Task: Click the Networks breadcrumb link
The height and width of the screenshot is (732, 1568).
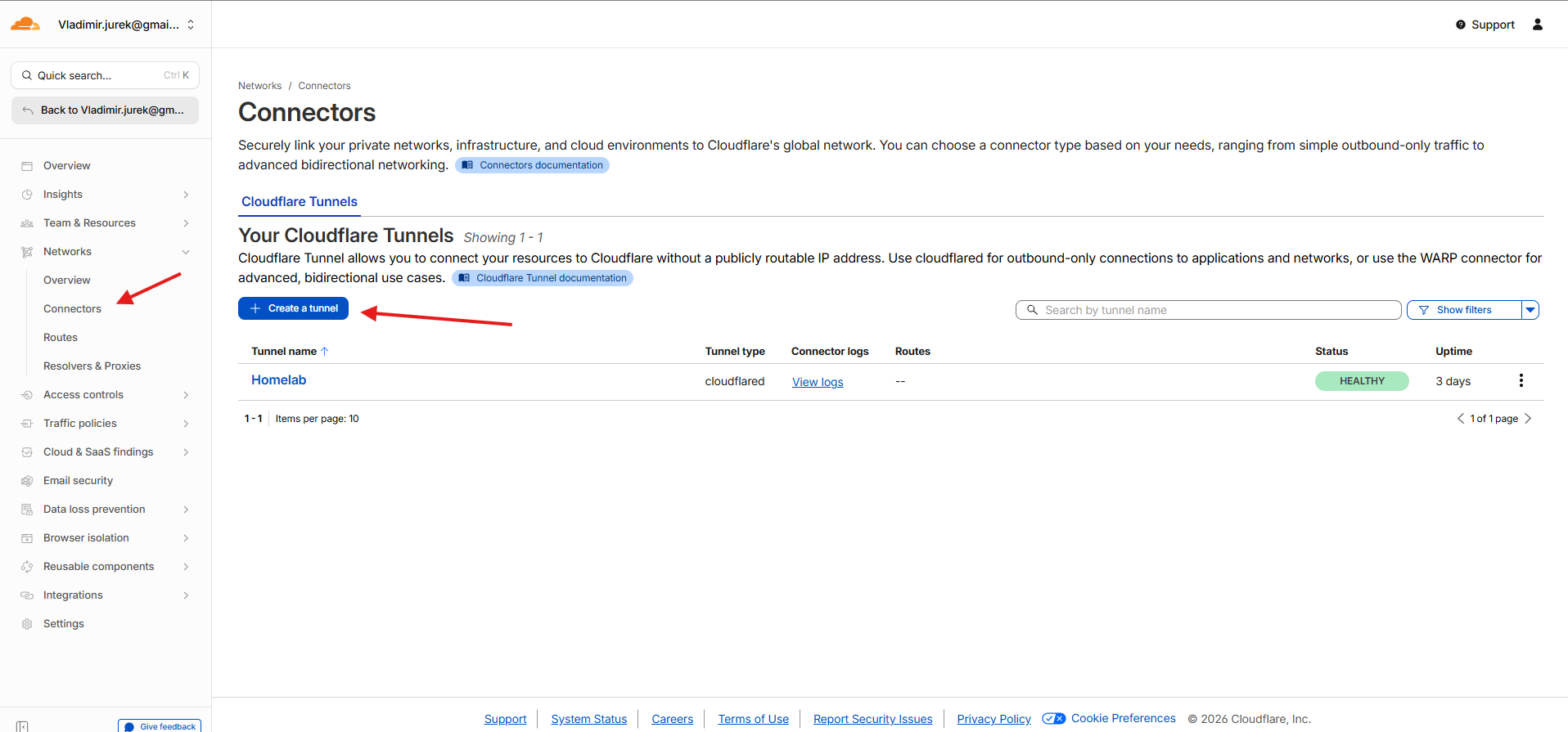Action: pos(259,86)
